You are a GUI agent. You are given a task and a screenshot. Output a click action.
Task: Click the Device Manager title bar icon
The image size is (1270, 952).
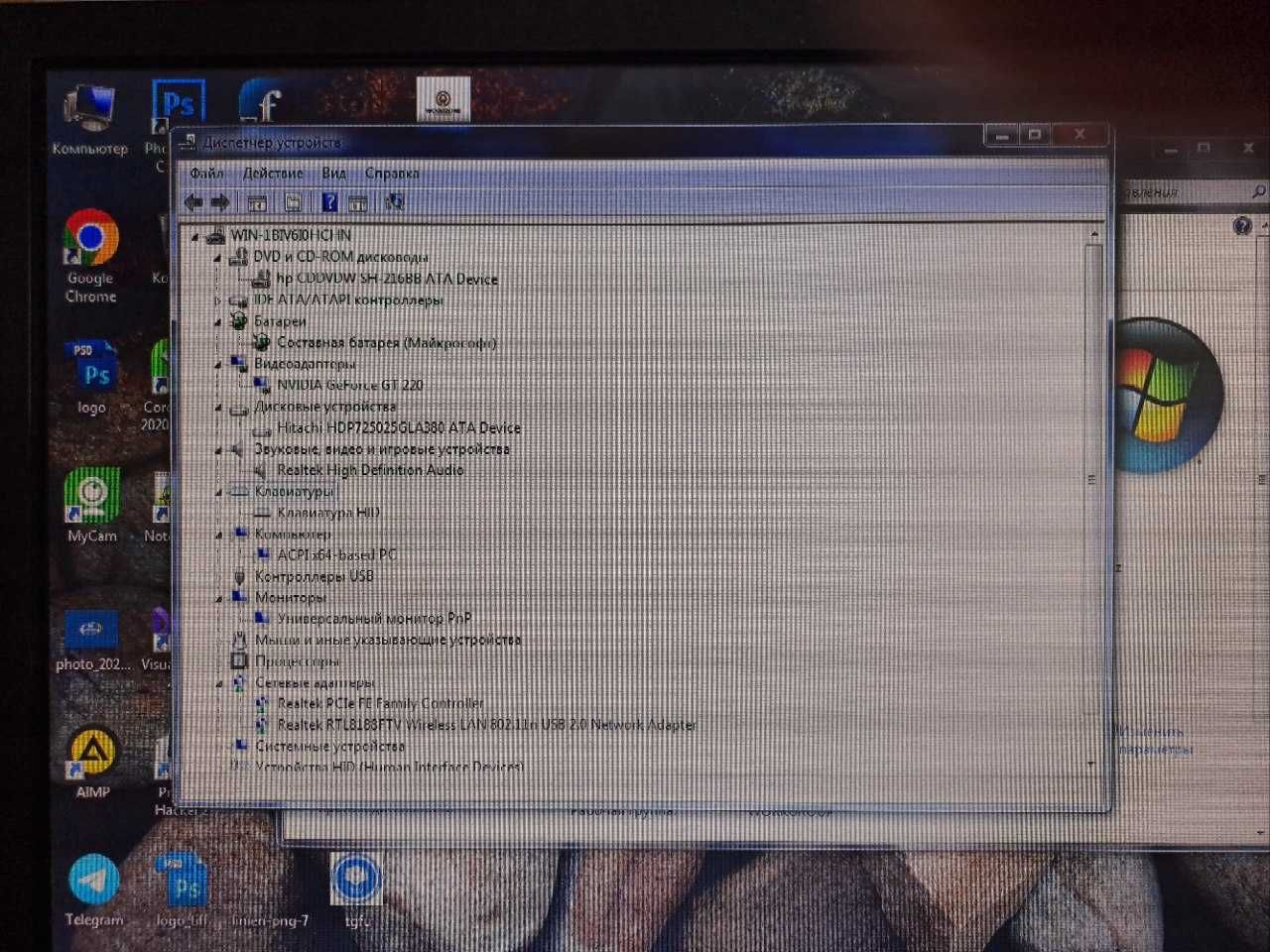click(x=188, y=143)
